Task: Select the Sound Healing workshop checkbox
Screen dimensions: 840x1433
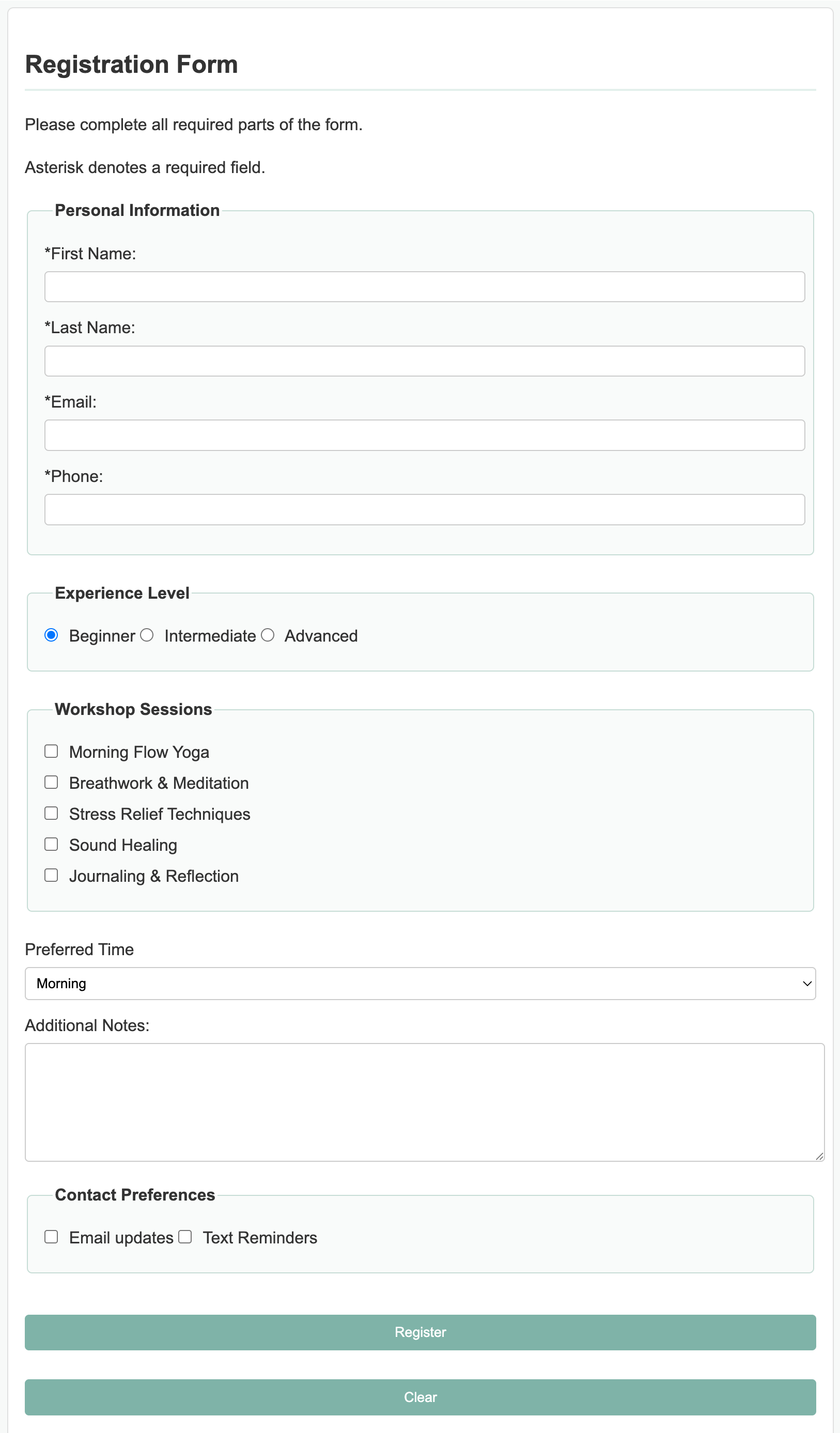Action: (51, 845)
